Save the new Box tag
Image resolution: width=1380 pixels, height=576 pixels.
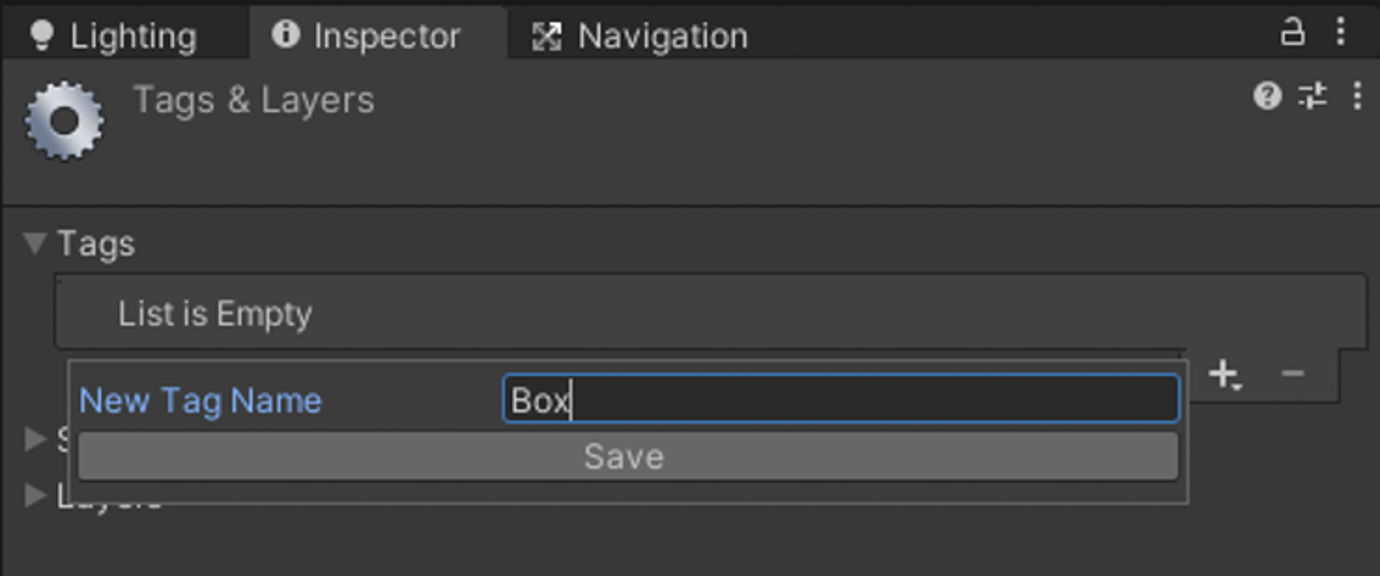coord(628,457)
